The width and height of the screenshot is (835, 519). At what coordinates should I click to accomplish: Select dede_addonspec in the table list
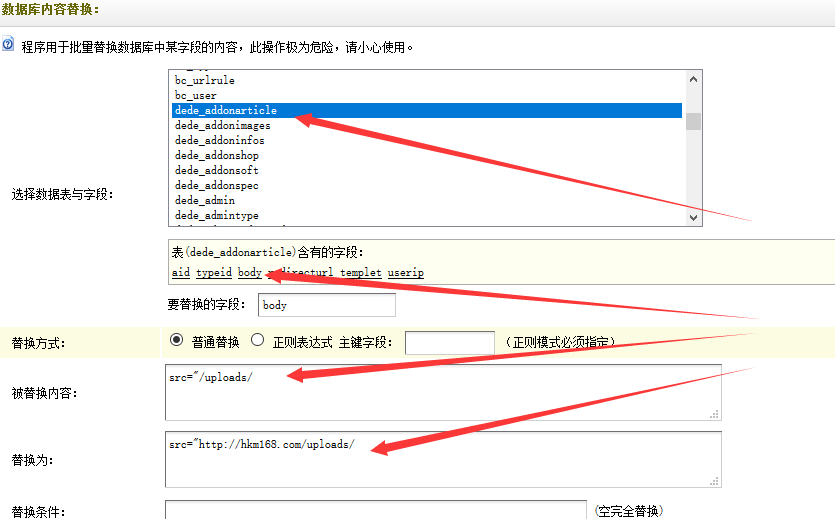(x=427, y=185)
